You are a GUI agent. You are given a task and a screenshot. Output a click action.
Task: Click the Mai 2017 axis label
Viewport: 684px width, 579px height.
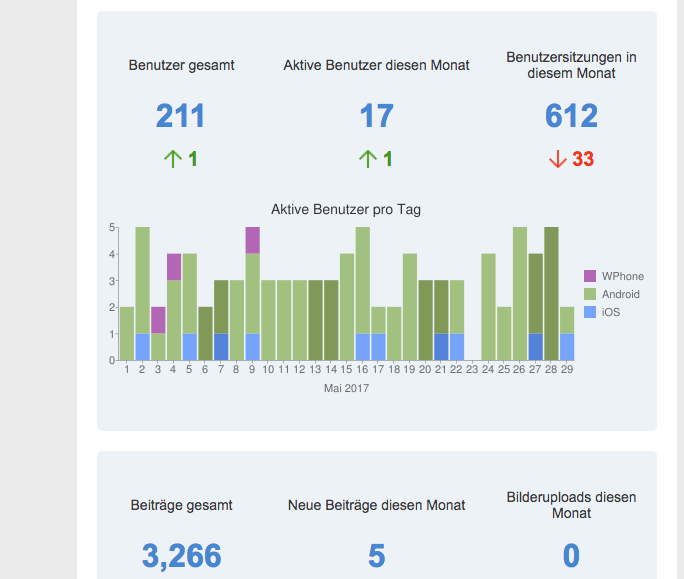tap(346, 388)
